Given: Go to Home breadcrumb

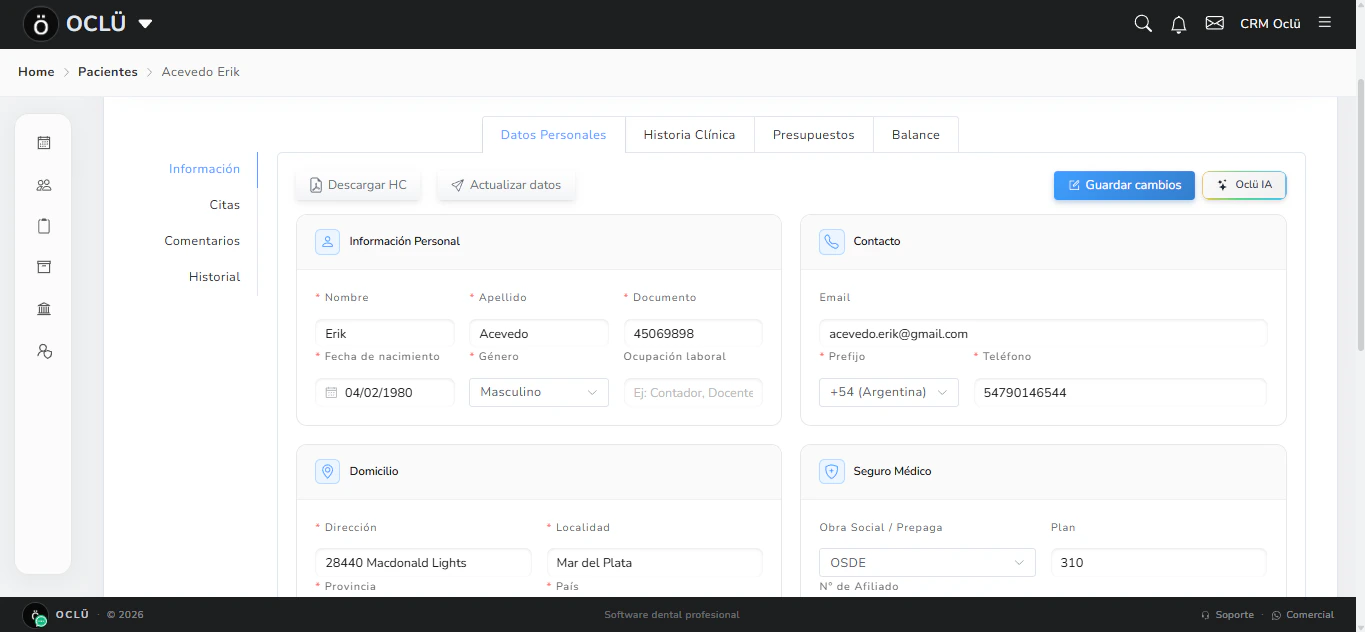Looking at the screenshot, I should 36,72.
